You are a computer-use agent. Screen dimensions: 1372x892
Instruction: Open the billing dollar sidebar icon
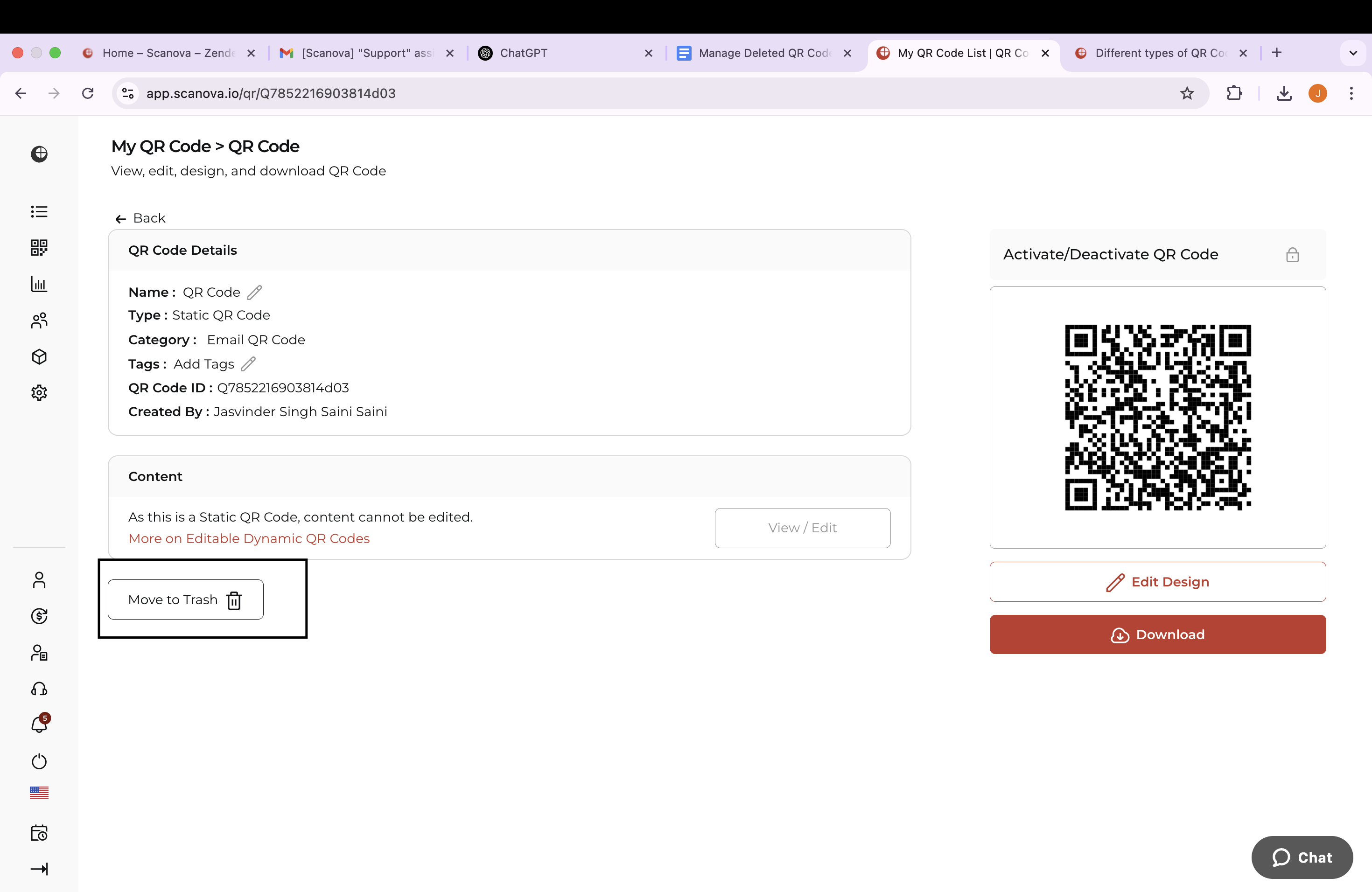point(39,616)
